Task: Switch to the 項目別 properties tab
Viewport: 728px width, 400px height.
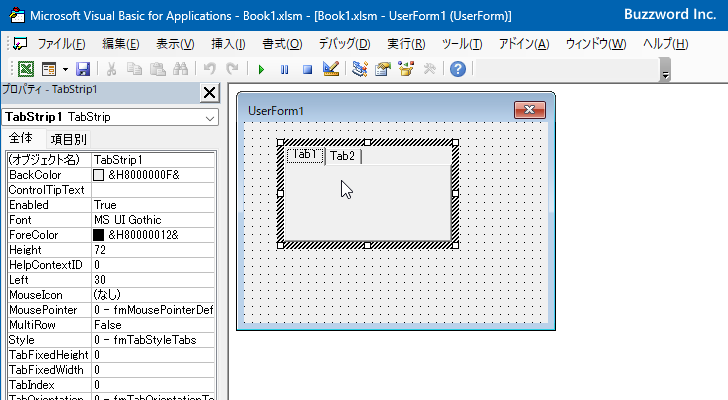Action: point(69,139)
